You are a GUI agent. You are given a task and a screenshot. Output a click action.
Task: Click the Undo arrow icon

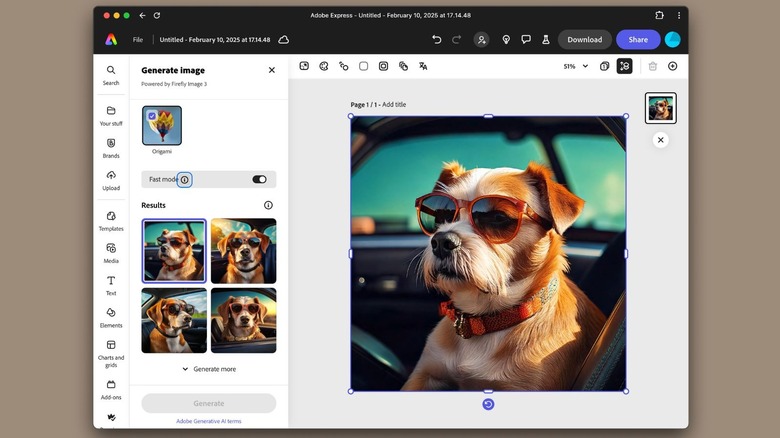[436, 40]
